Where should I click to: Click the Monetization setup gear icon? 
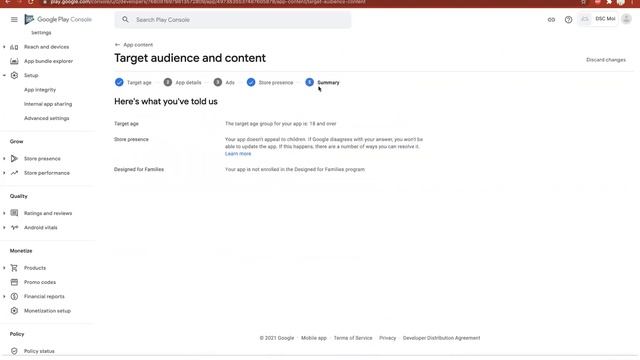(14, 311)
